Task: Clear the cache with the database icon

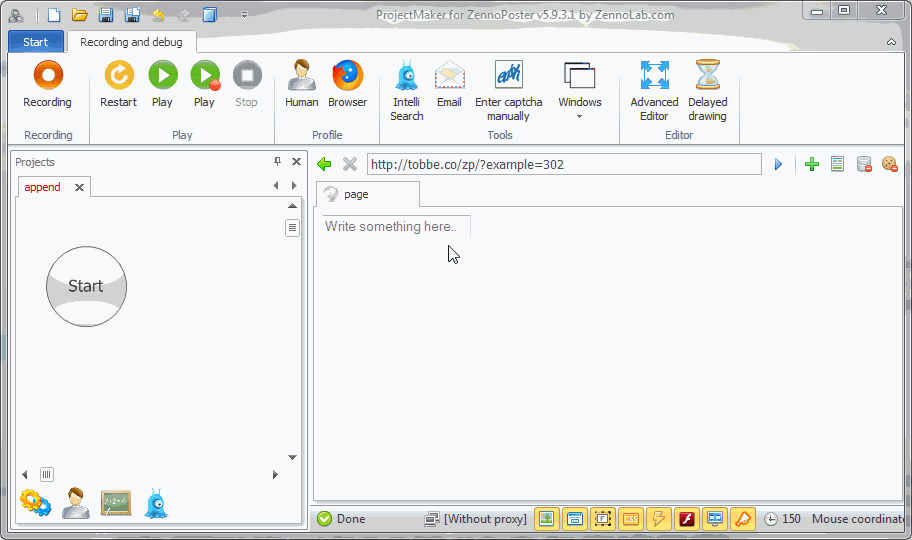Action: (x=864, y=165)
